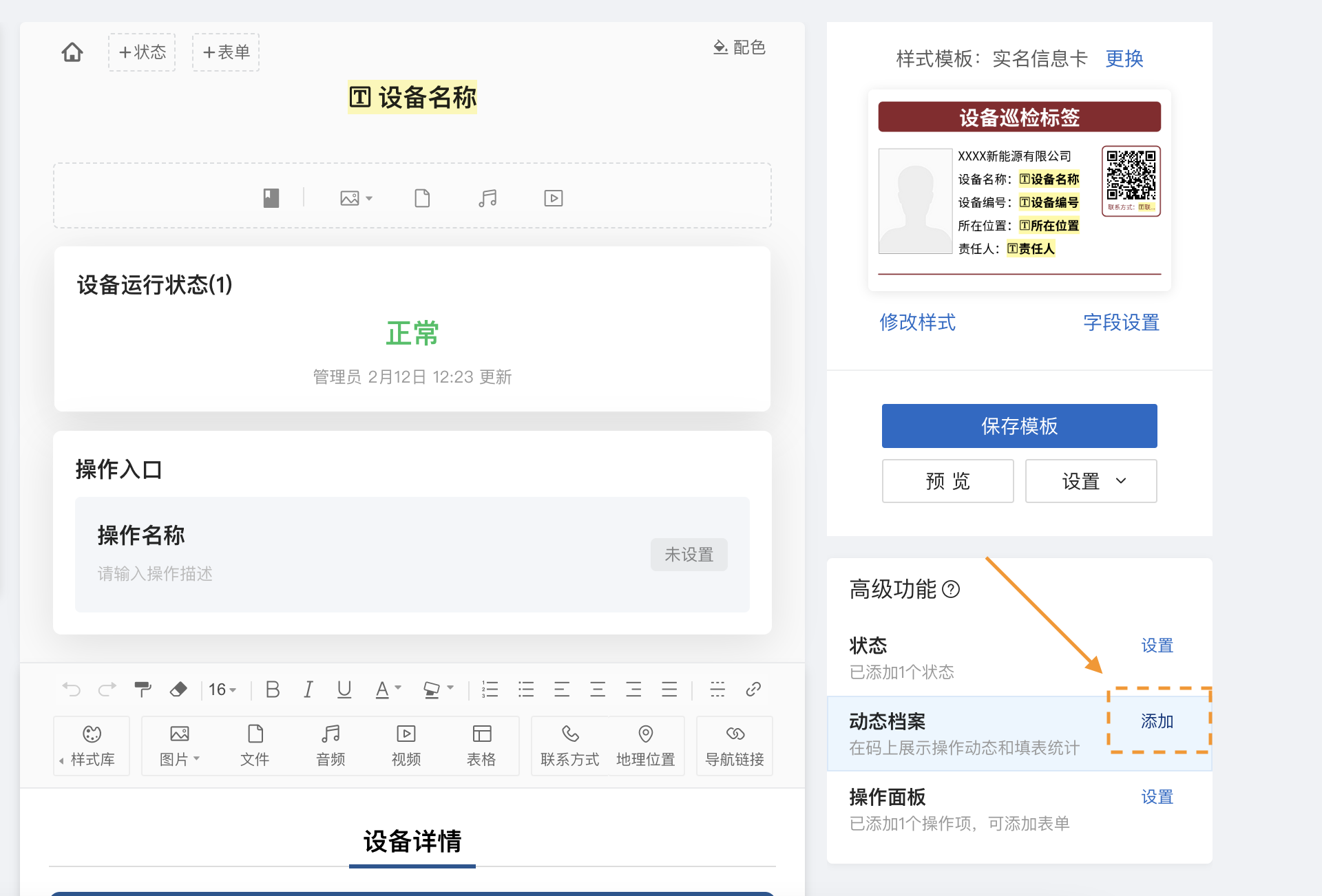Switch to the 设备详情 tab
Viewport: 1322px width, 896px height.
click(x=412, y=842)
